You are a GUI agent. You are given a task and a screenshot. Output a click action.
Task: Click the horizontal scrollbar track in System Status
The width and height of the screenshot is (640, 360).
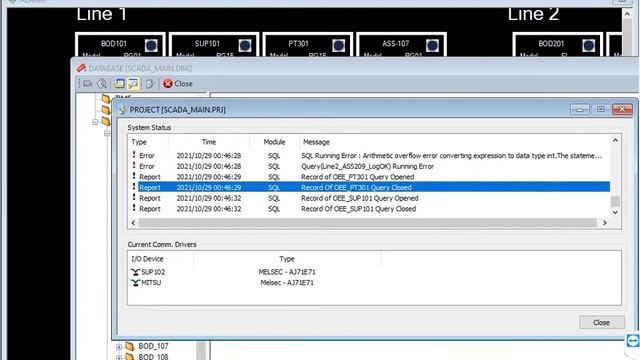pos(367,223)
